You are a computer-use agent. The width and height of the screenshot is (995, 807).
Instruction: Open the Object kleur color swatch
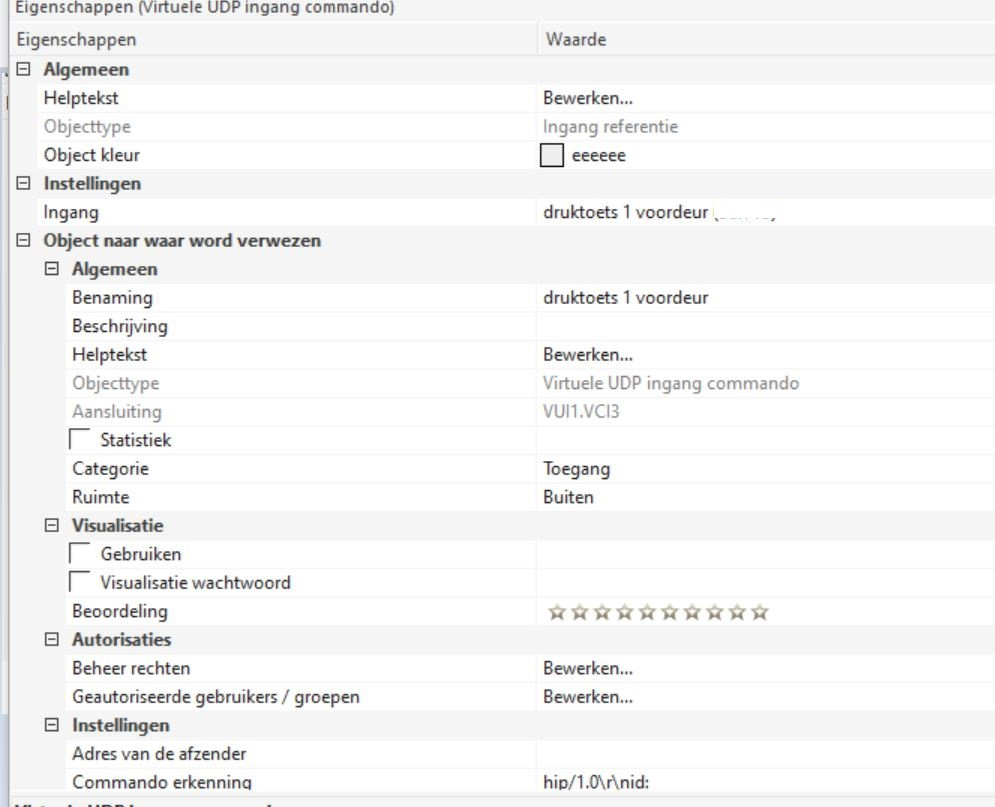[x=552, y=156]
